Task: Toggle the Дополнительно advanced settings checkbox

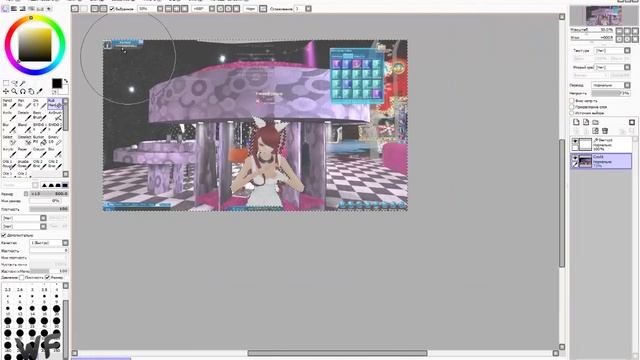Action: click(4, 235)
